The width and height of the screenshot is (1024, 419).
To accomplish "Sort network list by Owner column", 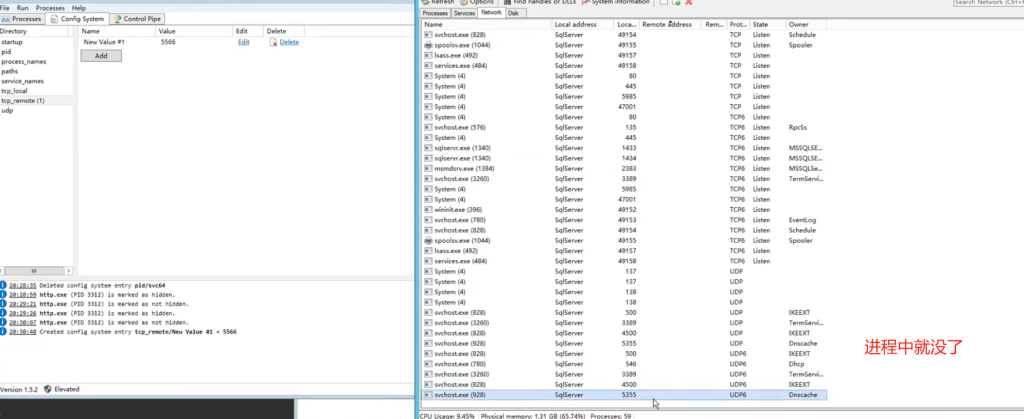I will coord(806,24).
